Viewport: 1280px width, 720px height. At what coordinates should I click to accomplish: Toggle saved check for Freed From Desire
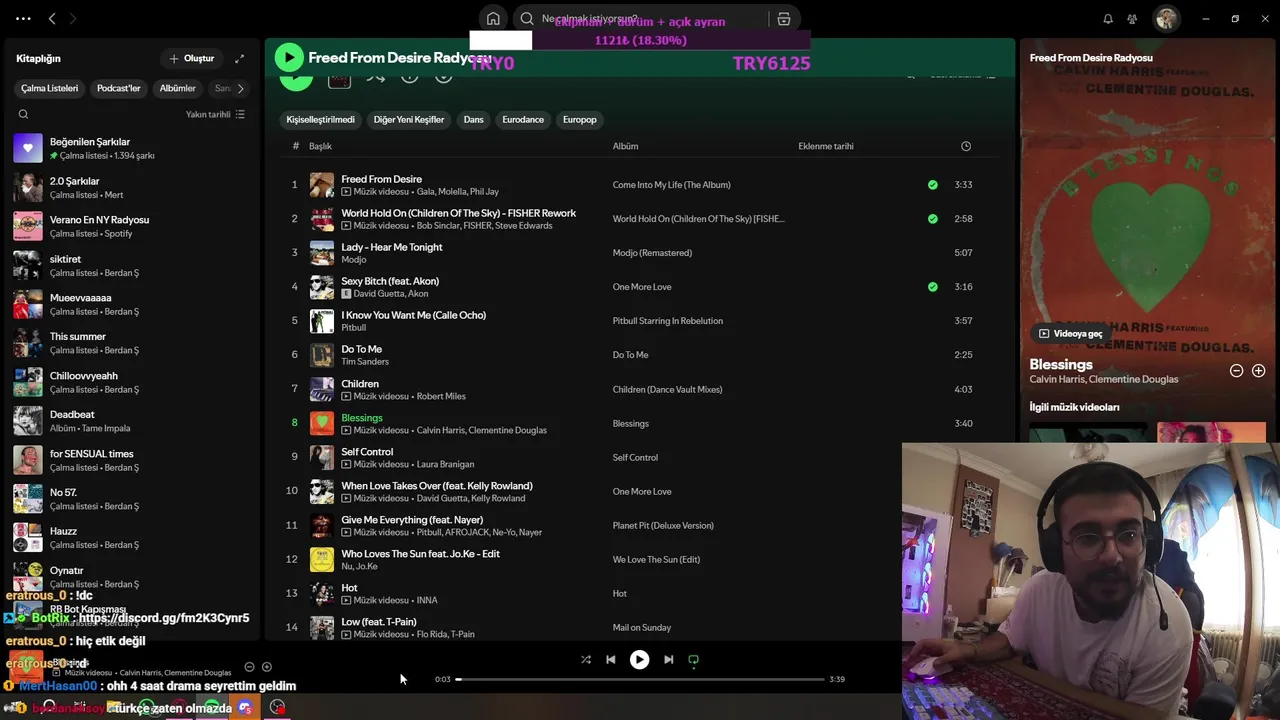pyautogui.click(x=933, y=185)
